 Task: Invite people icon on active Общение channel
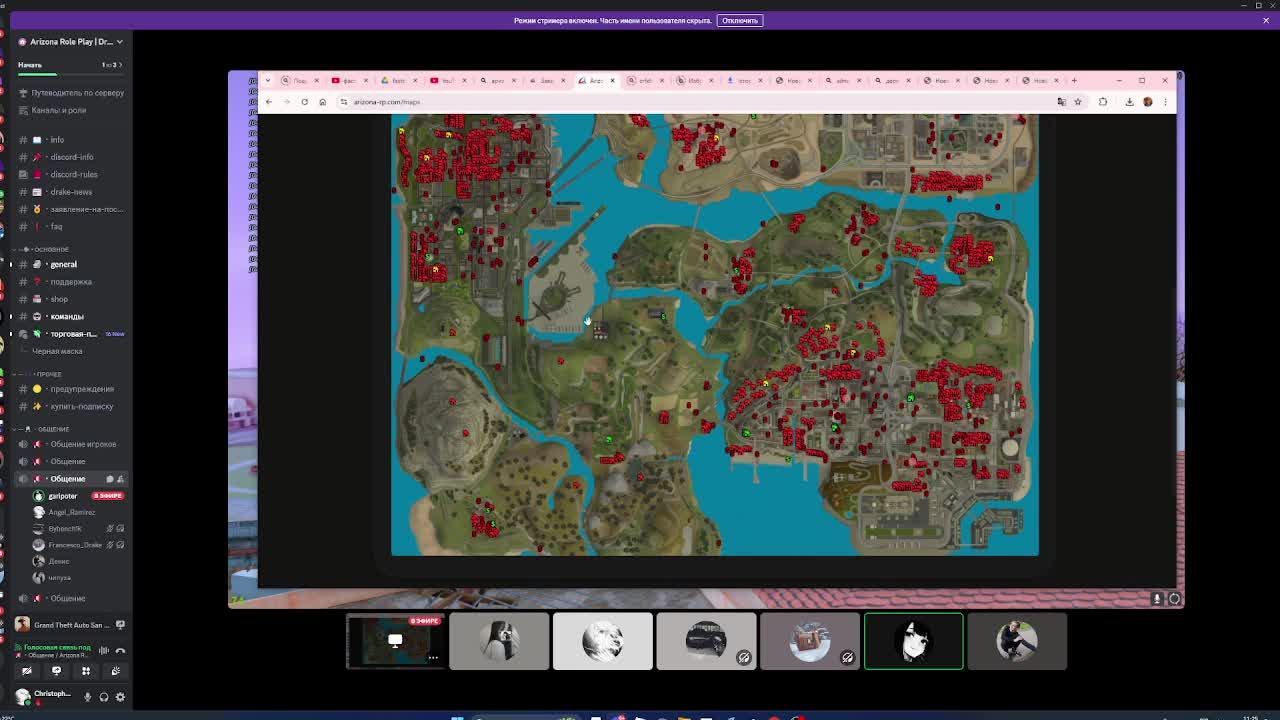point(120,479)
